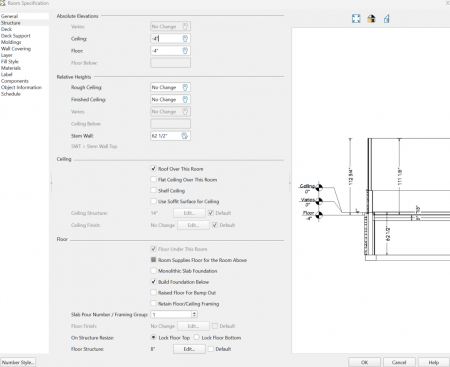Collapse the preview panel splitter handle
The height and width of the screenshot is (367, 450).
289,183
